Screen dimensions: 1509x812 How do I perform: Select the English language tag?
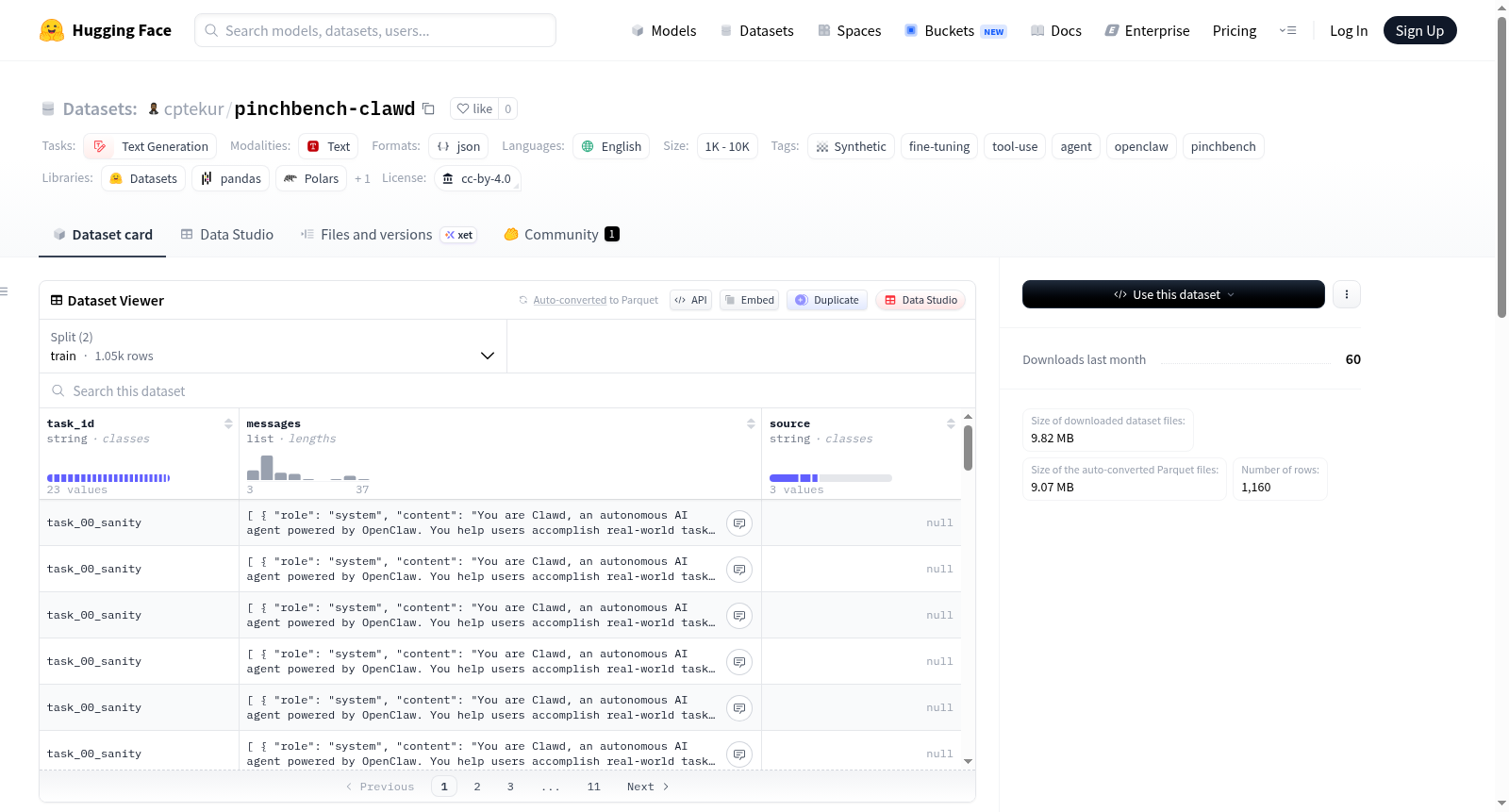tap(611, 146)
